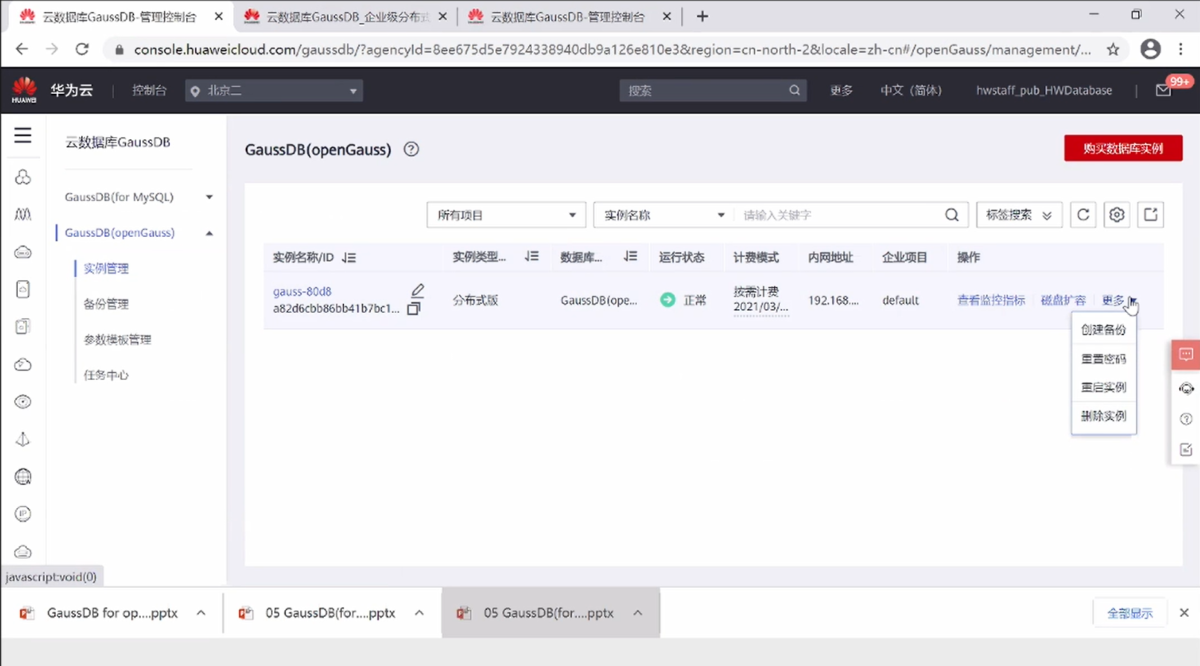Open the 实例名称 search-type dropdown
The width and height of the screenshot is (1200, 666).
tap(663, 215)
